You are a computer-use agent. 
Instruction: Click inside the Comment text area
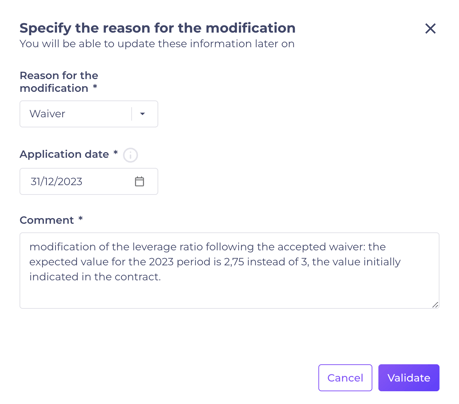229,270
